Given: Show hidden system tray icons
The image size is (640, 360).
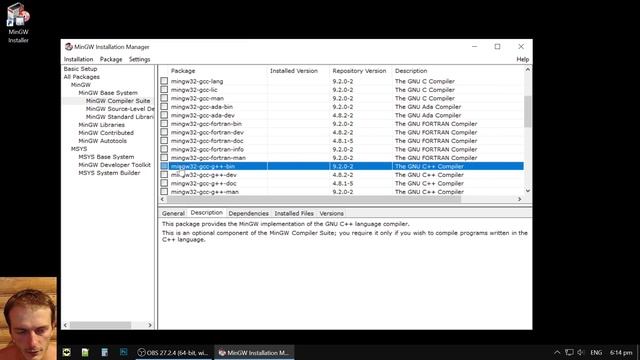Looking at the screenshot, I should pyautogui.click(x=557, y=352).
